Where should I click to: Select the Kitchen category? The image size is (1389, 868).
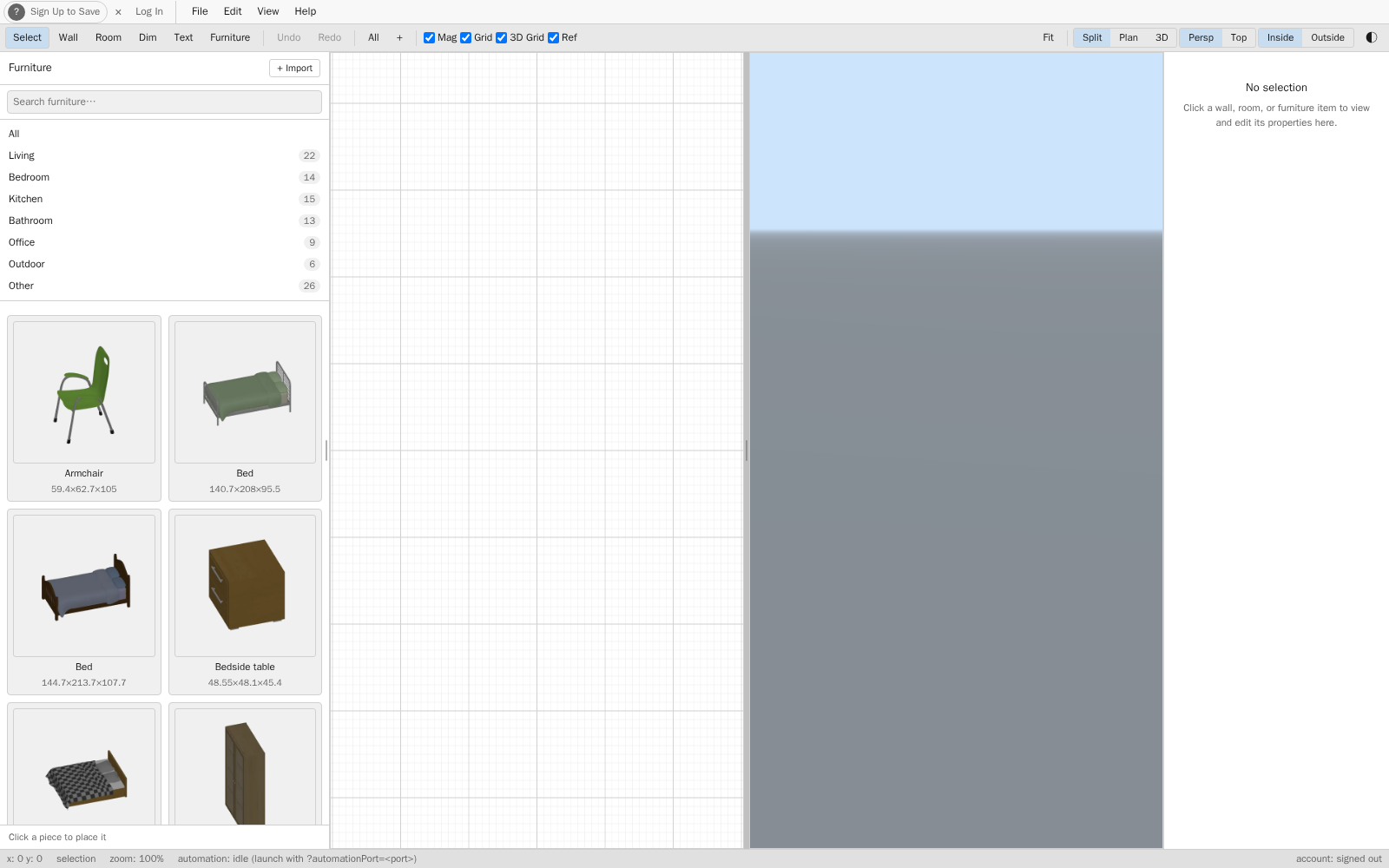[164, 199]
